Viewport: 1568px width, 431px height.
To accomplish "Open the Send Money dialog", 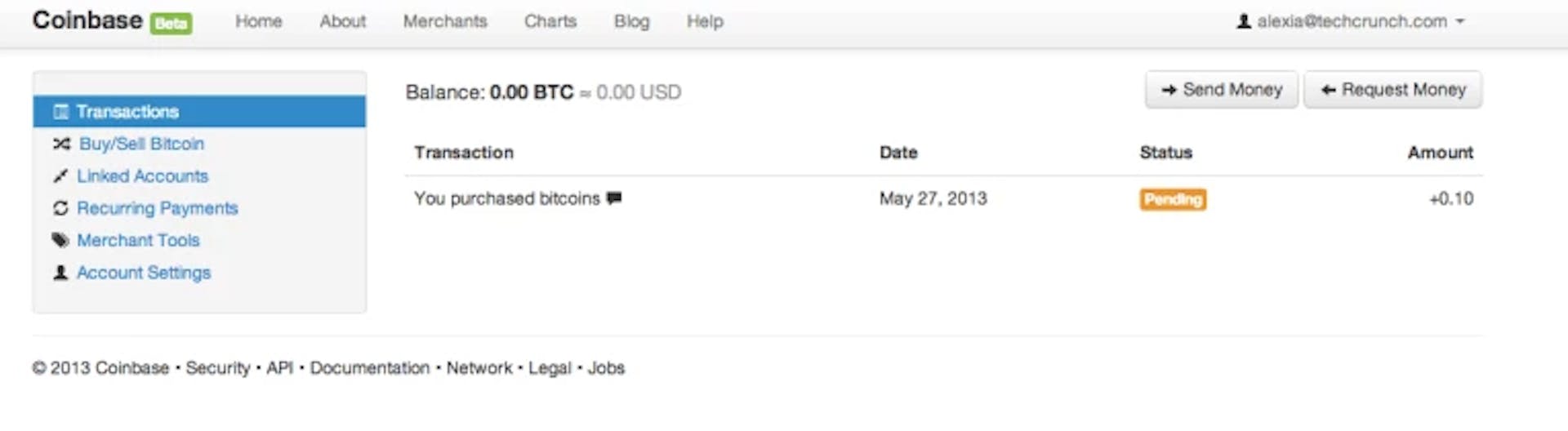I will (1222, 90).
